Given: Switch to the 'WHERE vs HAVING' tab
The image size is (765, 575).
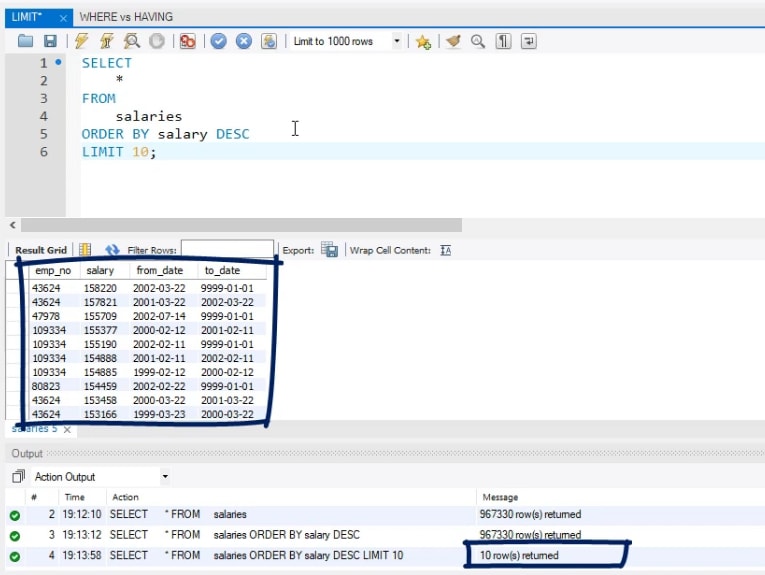Looking at the screenshot, I should coord(125,16).
